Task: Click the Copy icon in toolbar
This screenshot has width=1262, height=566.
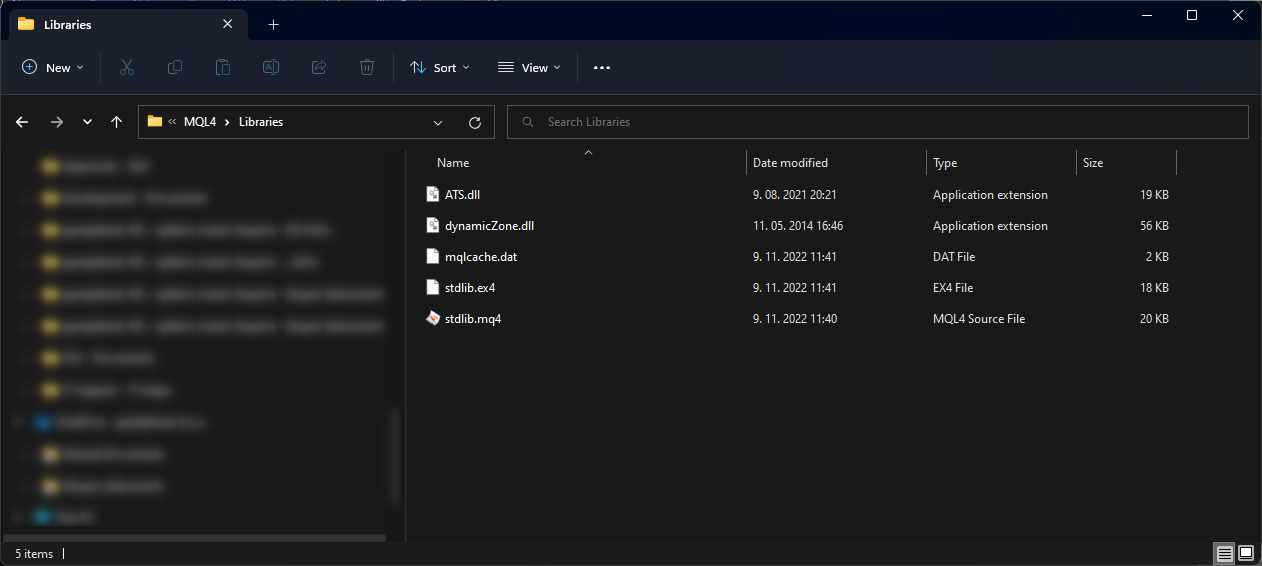Action: click(175, 67)
